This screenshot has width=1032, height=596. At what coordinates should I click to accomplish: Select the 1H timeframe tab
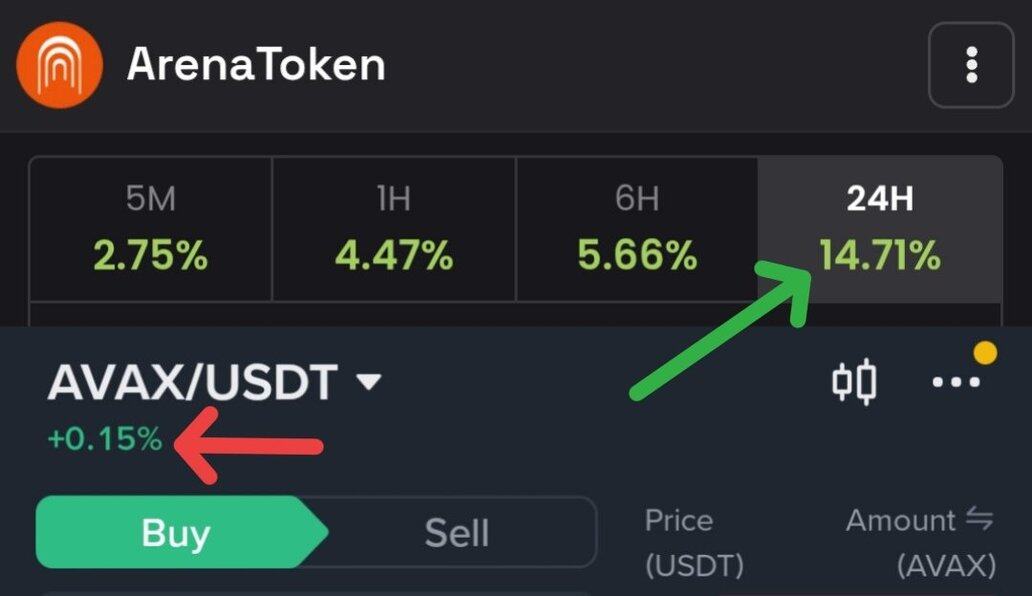click(393, 229)
